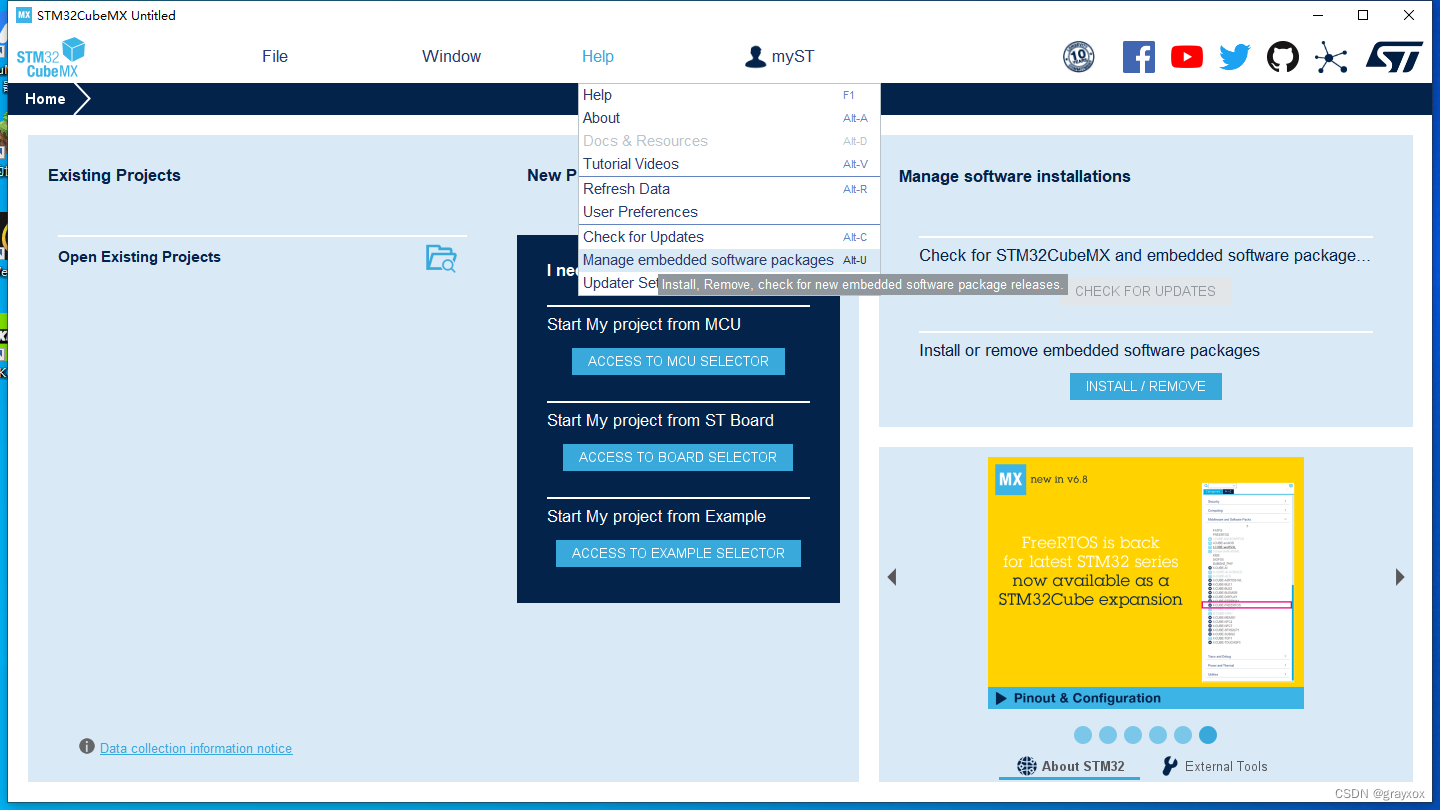Open the GitHub icon link
The height and width of the screenshot is (810, 1440).
click(1283, 57)
